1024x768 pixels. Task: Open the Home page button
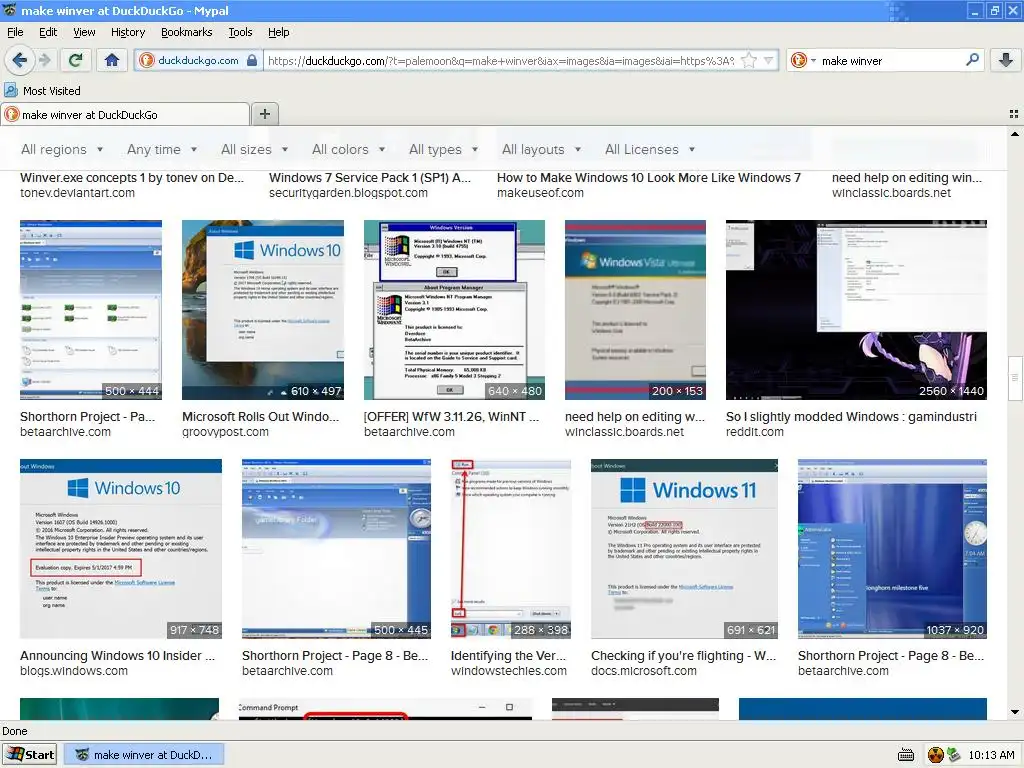coord(112,61)
